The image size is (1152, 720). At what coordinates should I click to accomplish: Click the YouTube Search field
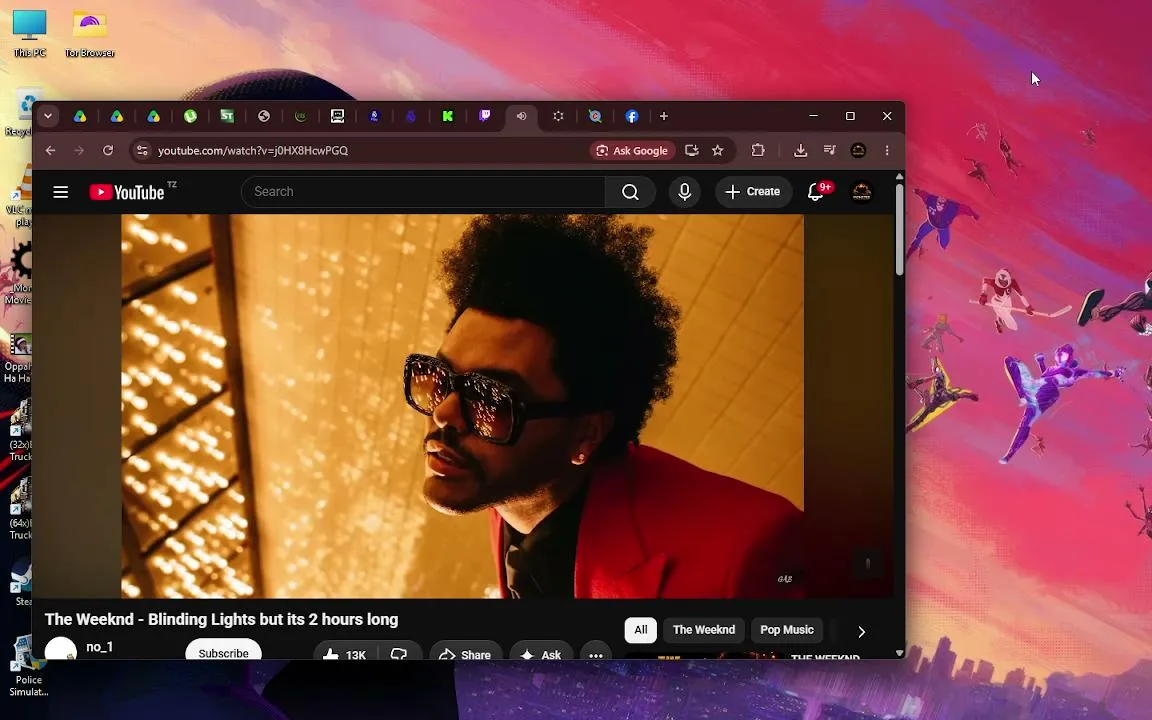pos(423,192)
